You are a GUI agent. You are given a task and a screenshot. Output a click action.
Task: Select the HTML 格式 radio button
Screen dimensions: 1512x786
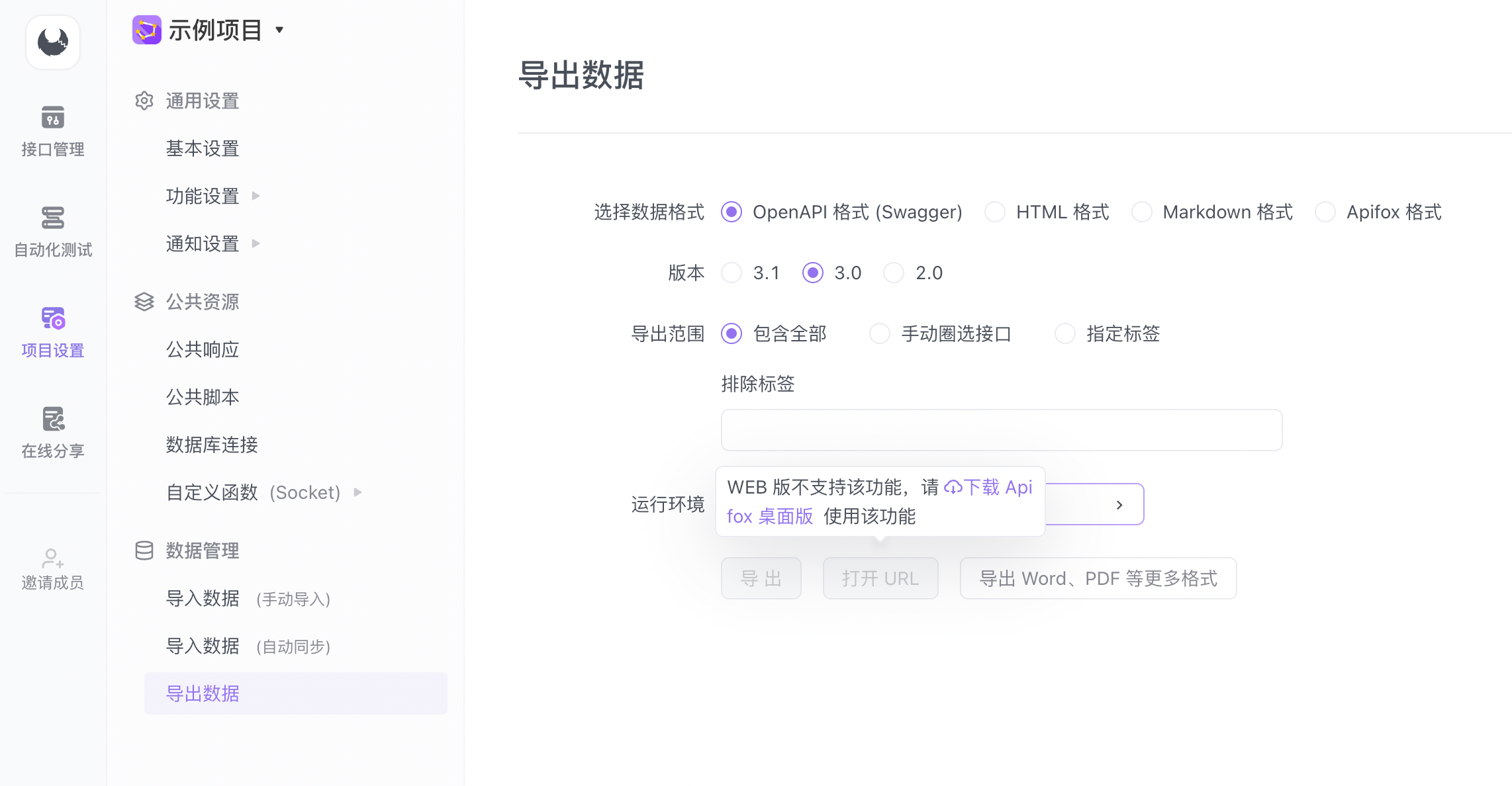pos(994,212)
